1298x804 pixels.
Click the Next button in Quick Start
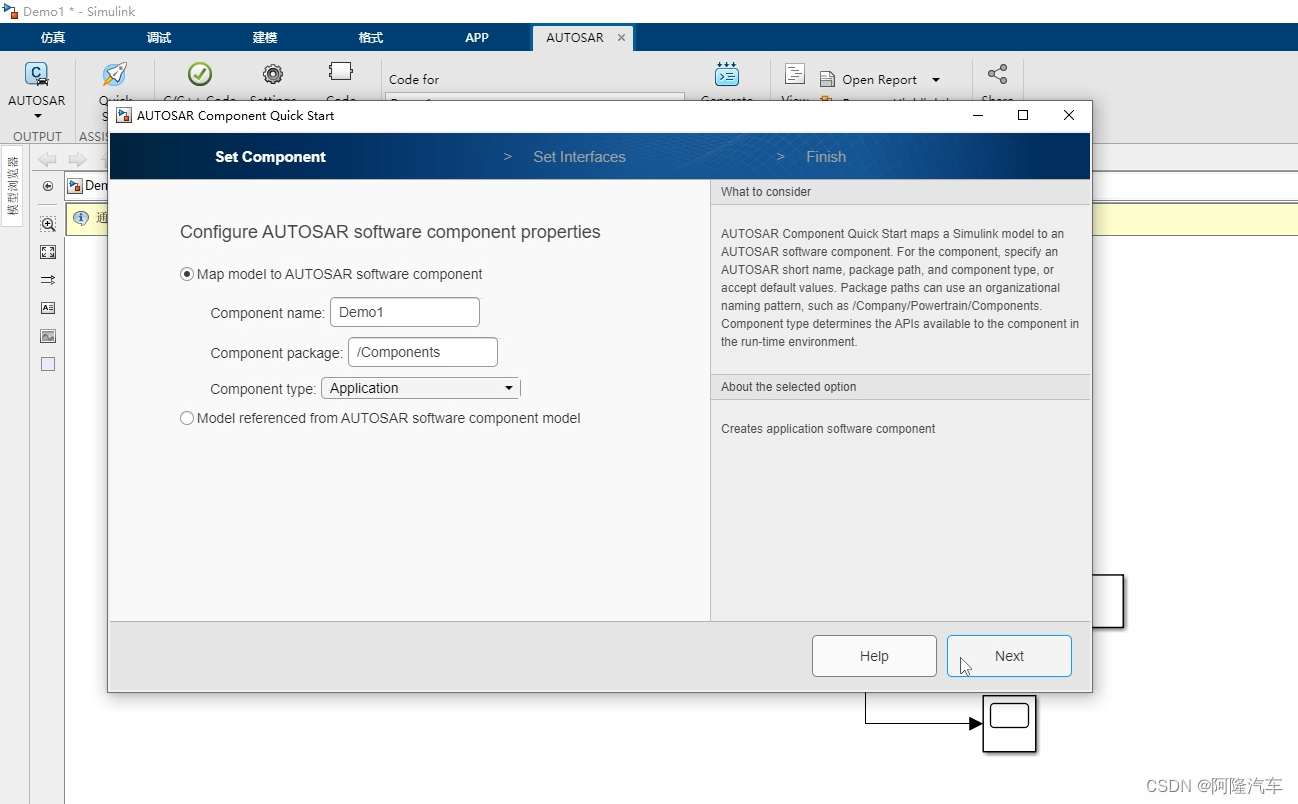[x=1009, y=655]
